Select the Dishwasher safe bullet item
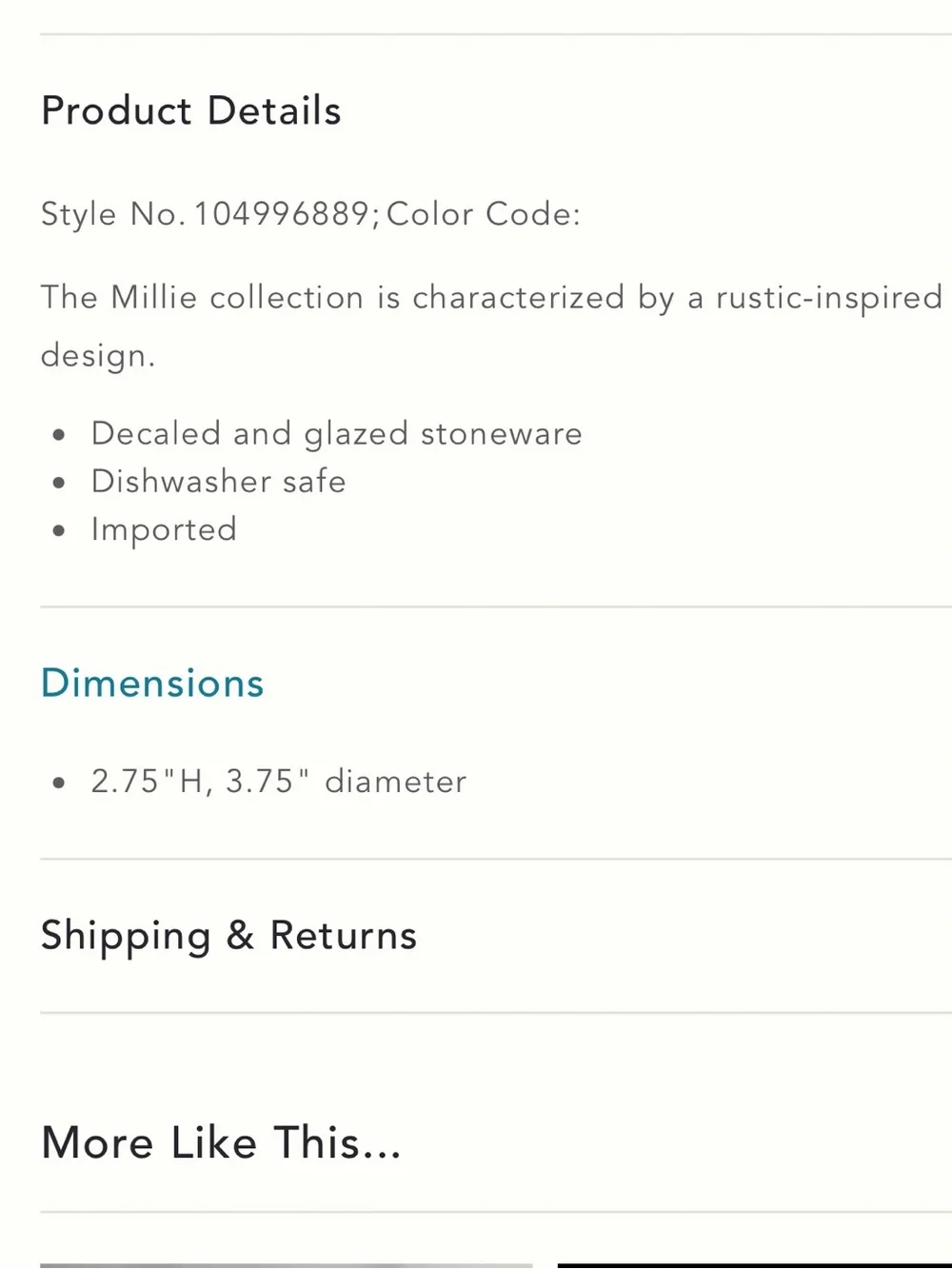Image resolution: width=952 pixels, height=1269 pixels. click(x=218, y=482)
